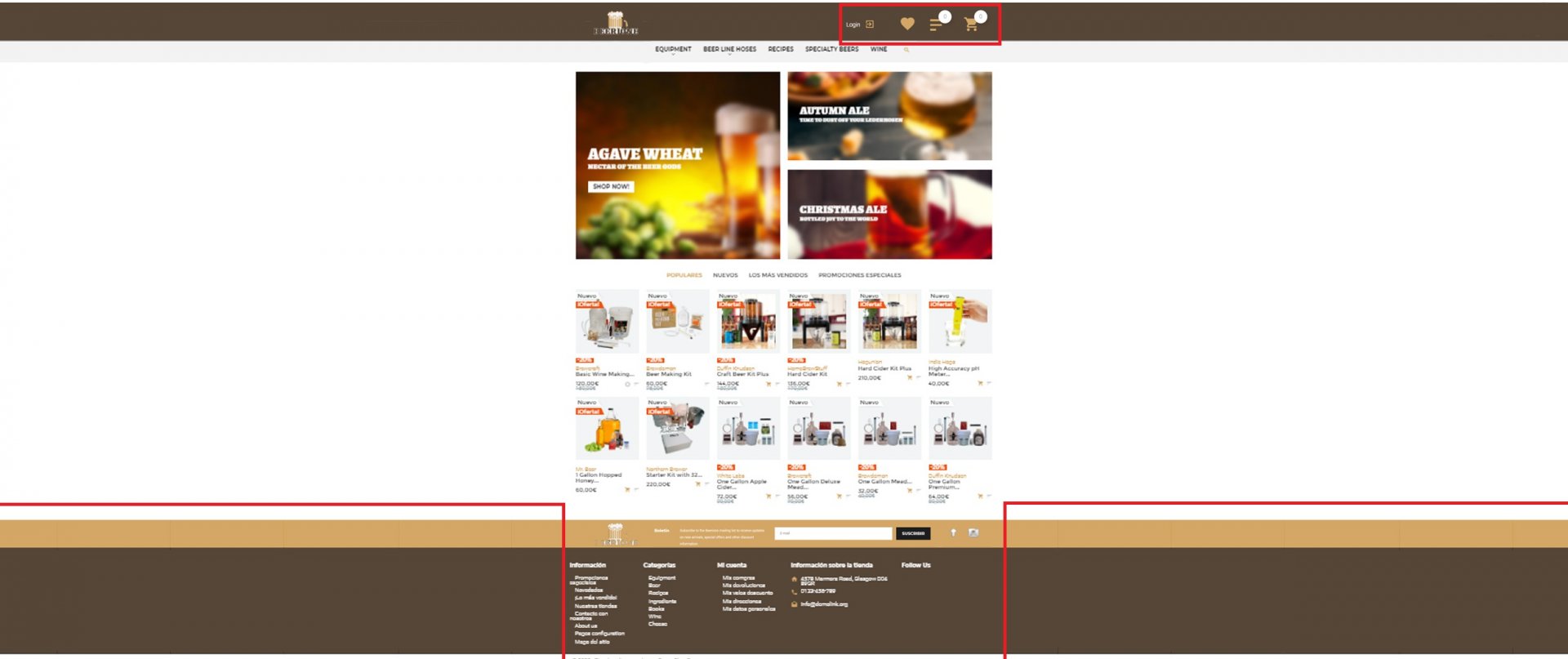The image size is (1568, 659).
Task: Add Craft Beer Kit Plus to cart
Action: tap(768, 384)
